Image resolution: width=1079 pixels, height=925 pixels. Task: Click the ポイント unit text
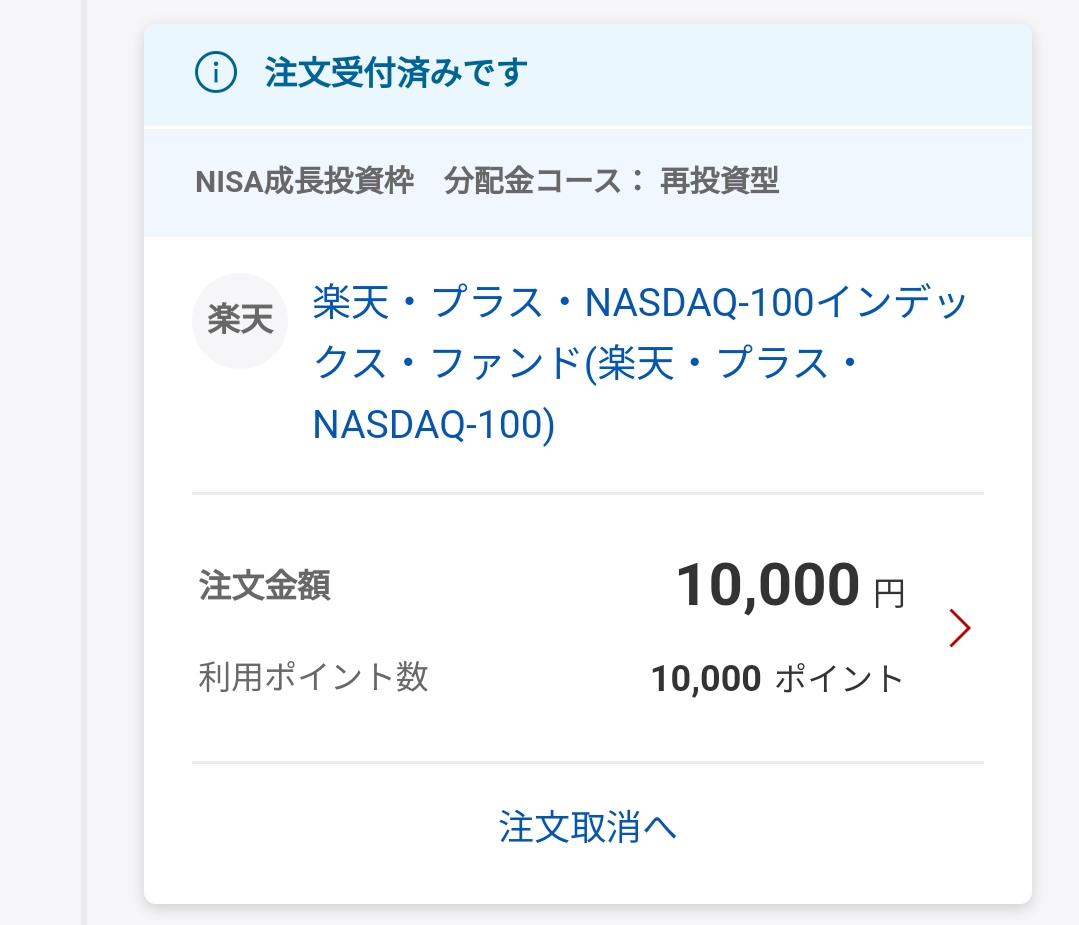coord(840,679)
